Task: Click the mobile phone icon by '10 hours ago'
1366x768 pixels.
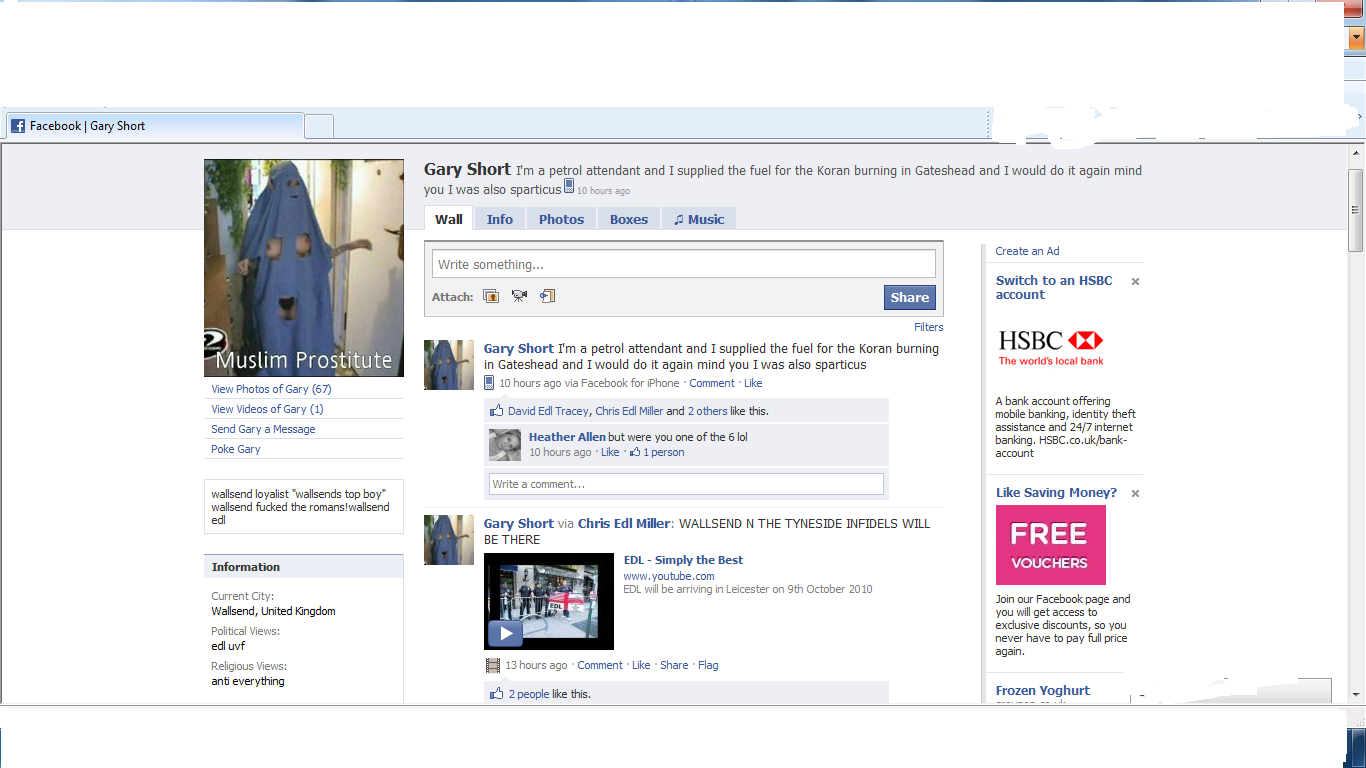Action: (x=489, y=383)
